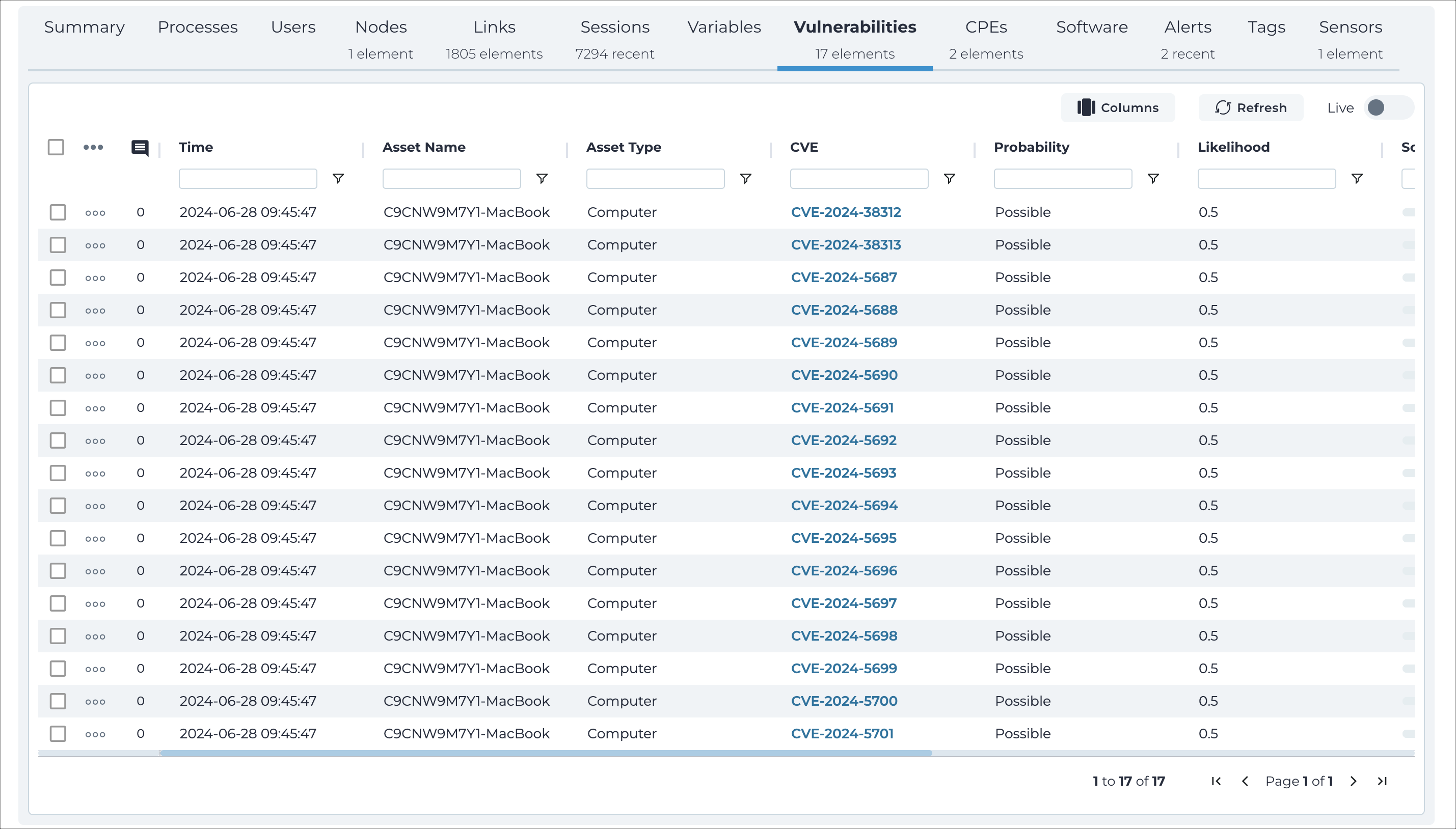The height and width of the screenshot is (829, 1456).
Task: Check the first row checkbox
Action: (57, 212)
